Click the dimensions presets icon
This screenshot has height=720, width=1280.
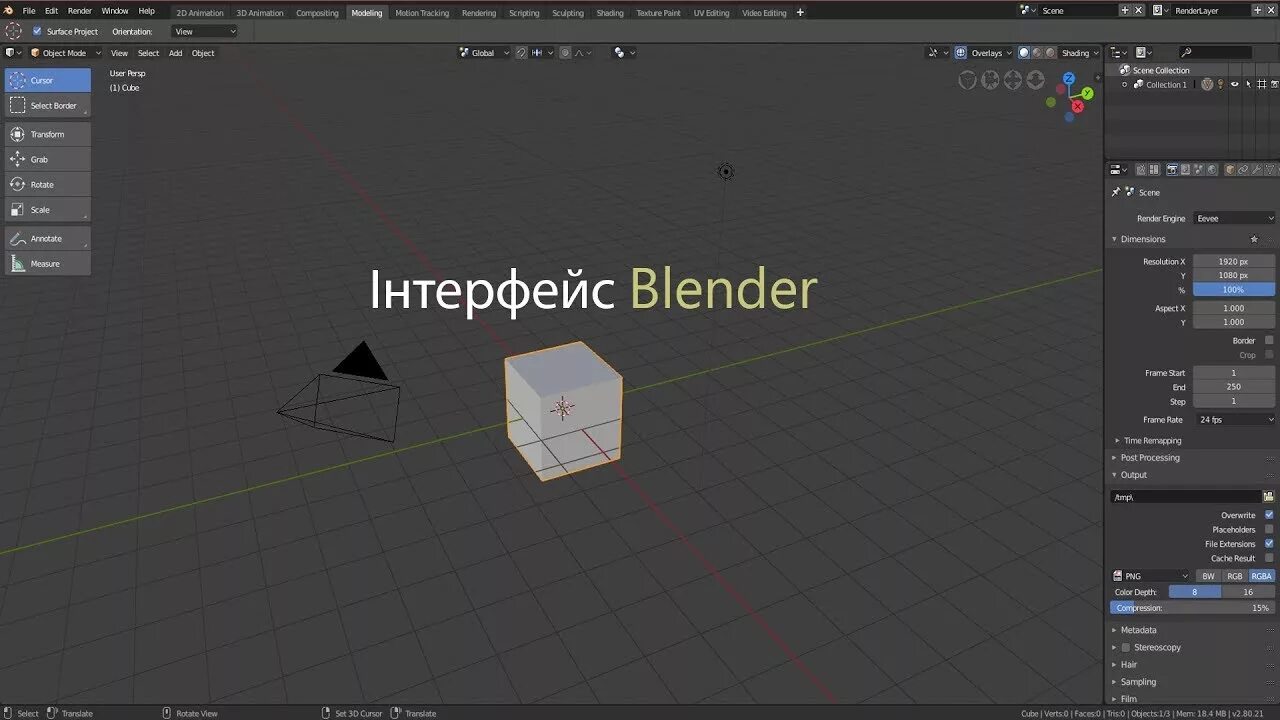pos(1254,239)
